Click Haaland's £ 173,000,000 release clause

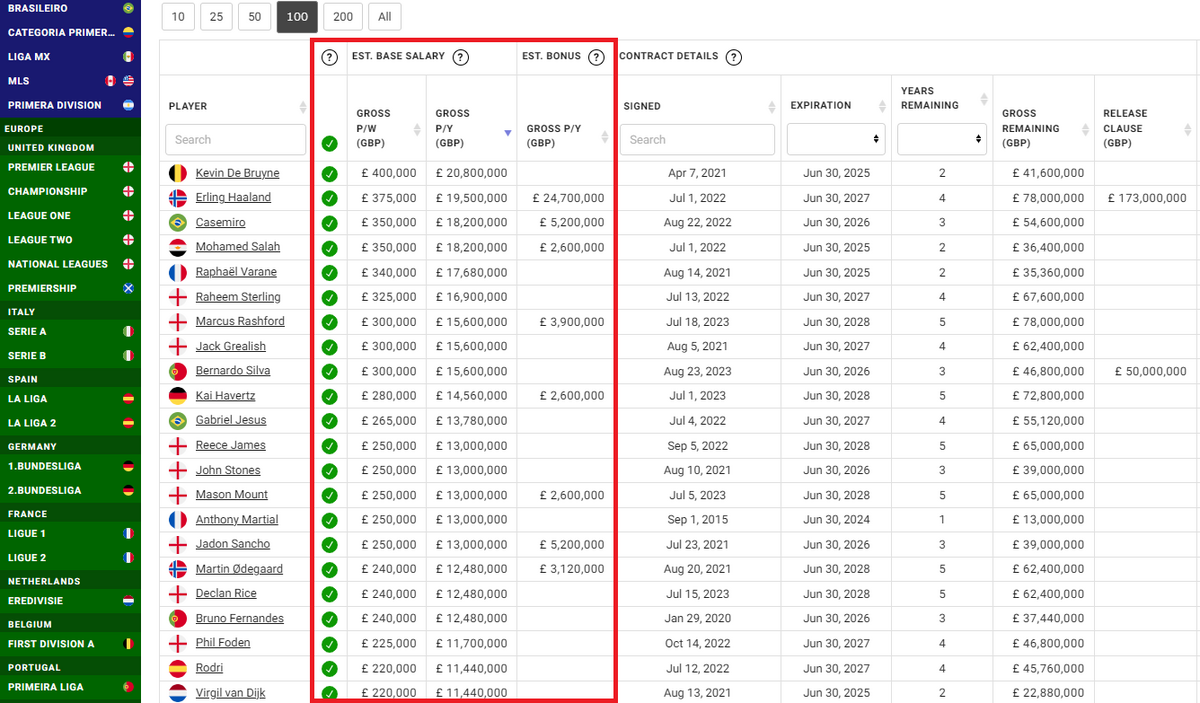pos(1147,198)
